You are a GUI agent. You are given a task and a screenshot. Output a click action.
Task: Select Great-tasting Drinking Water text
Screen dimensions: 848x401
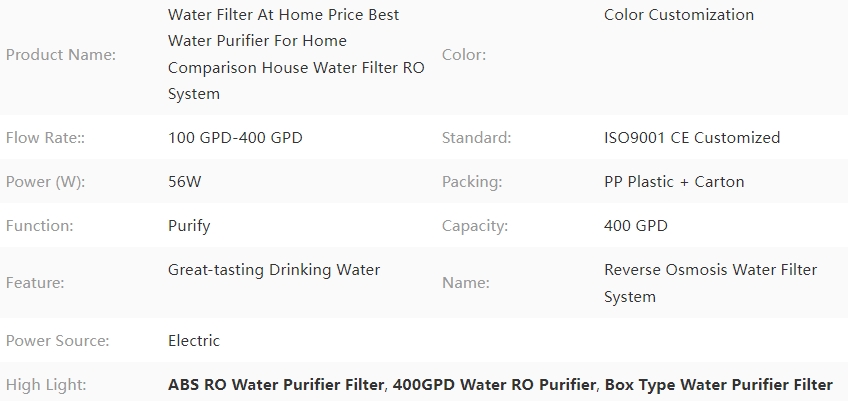(274, 270)
